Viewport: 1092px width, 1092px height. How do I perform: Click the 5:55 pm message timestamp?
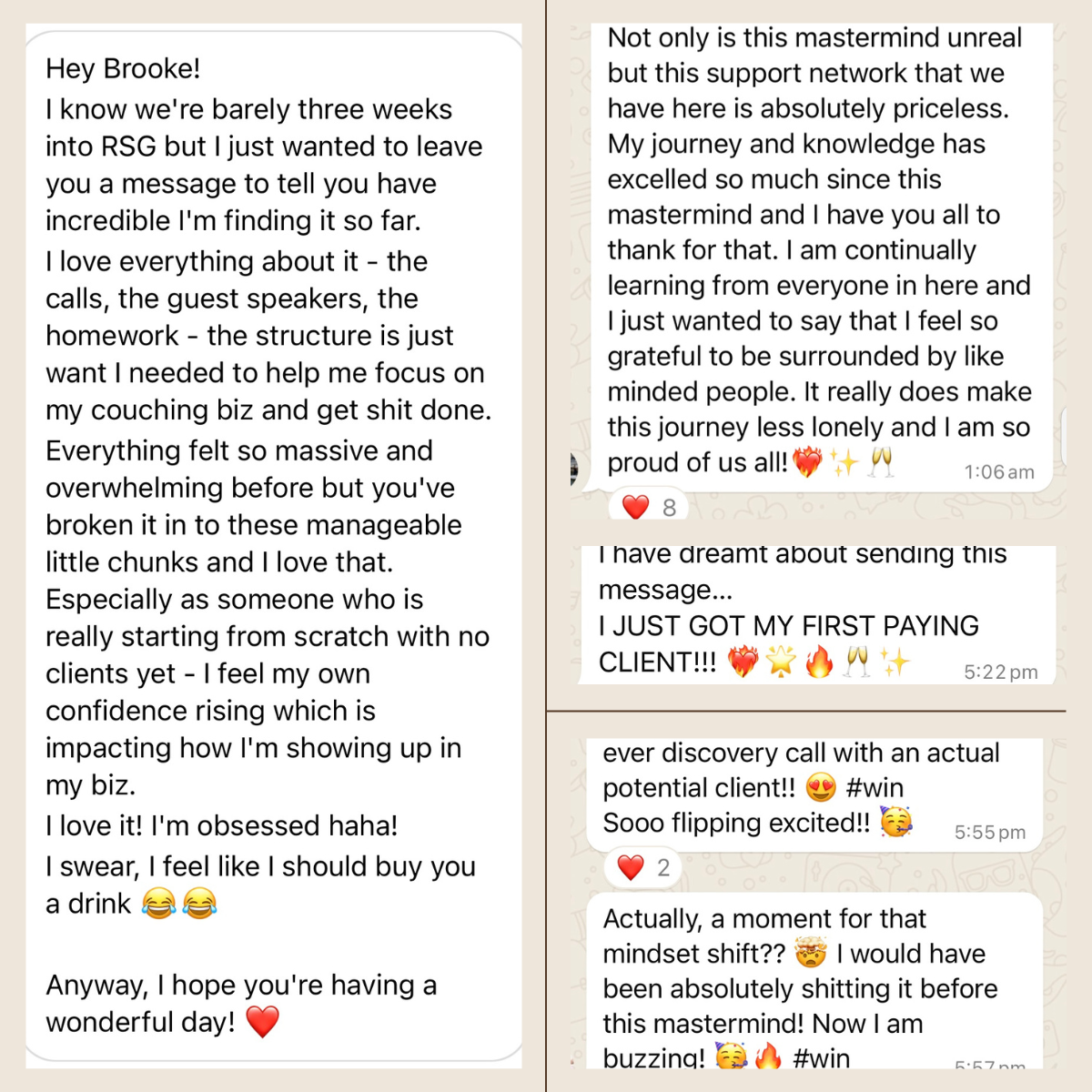(989, 833)
